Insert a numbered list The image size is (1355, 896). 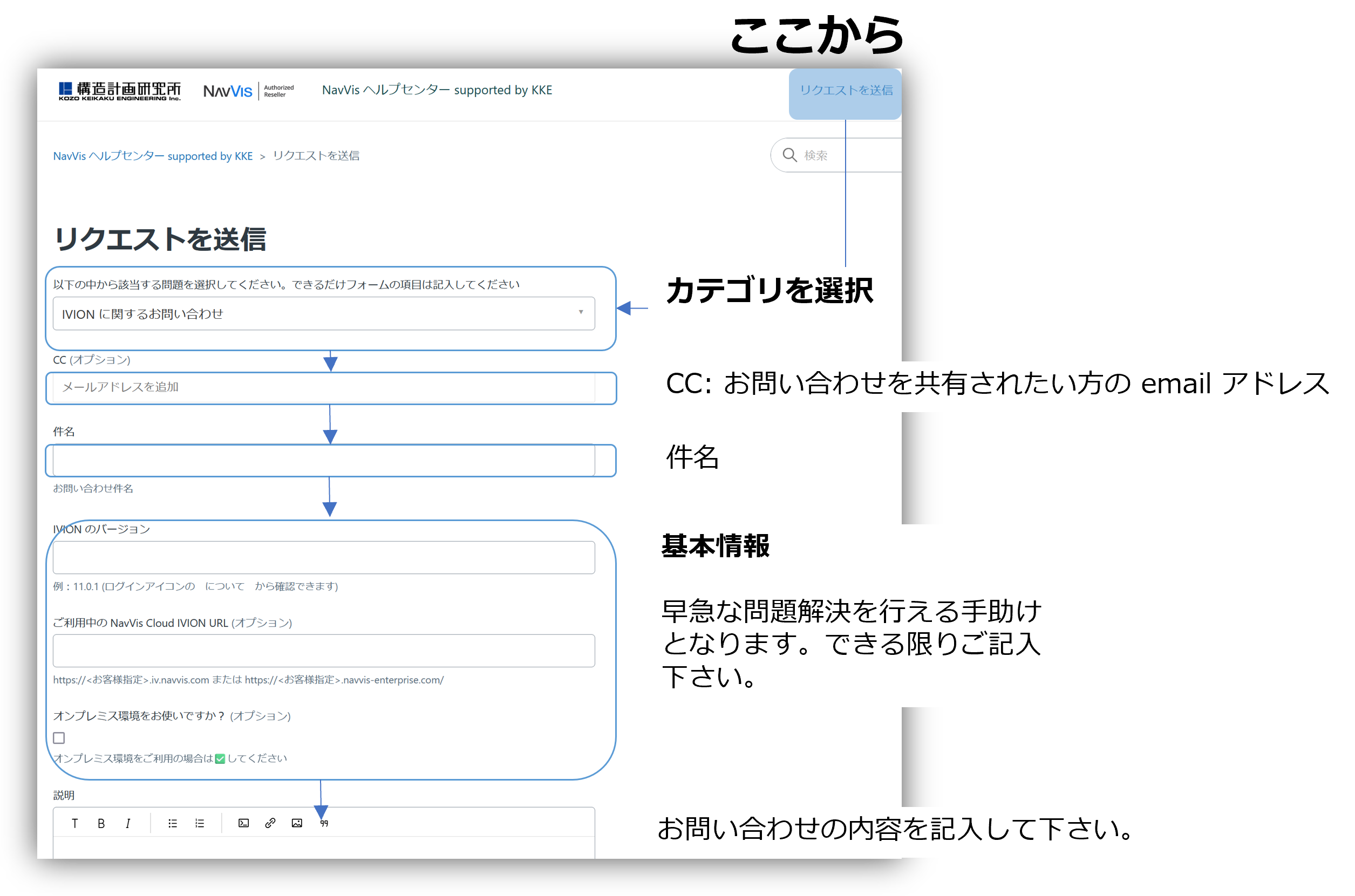(200, 823)
